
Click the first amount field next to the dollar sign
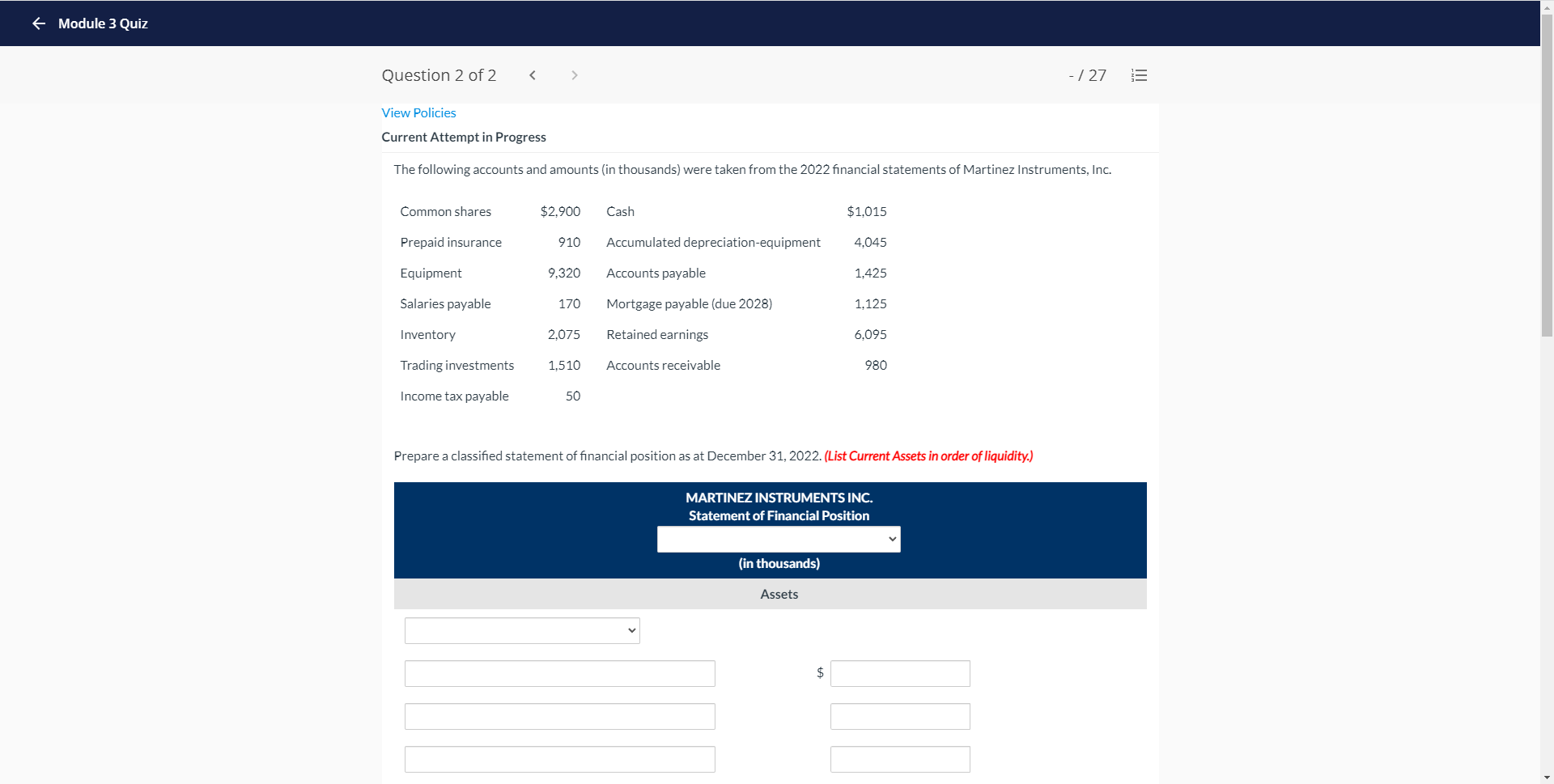900,673
